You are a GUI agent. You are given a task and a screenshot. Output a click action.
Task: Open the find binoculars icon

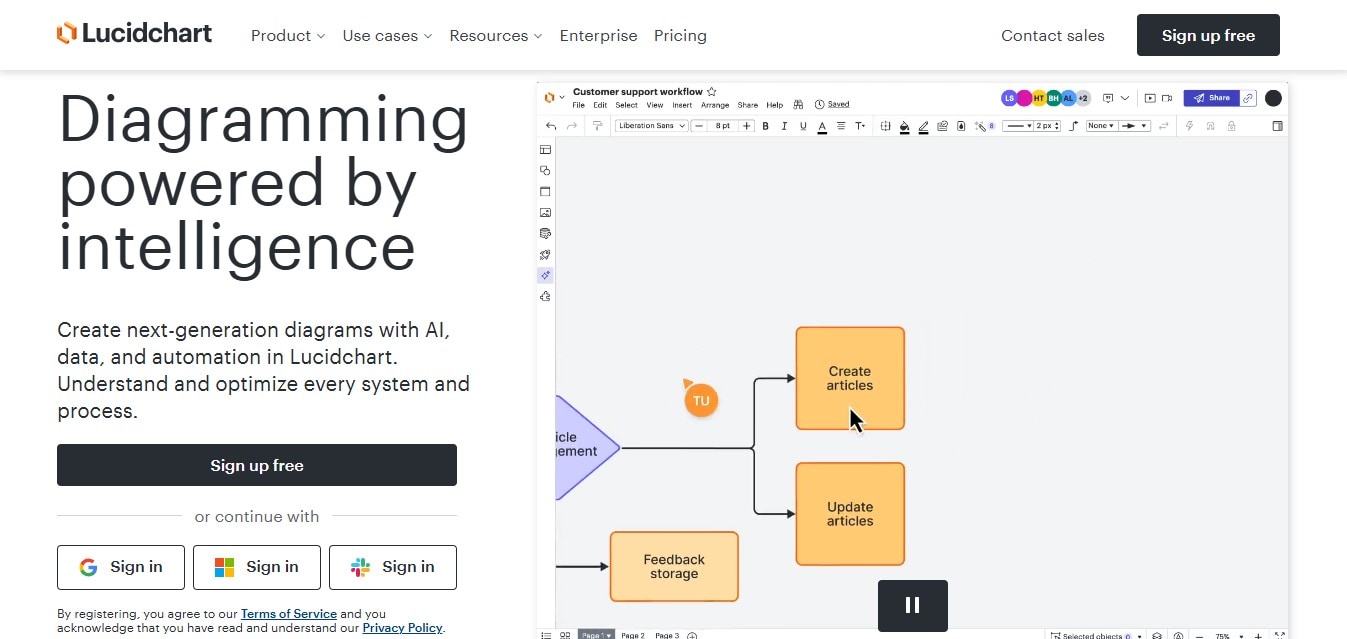(798, 104)
